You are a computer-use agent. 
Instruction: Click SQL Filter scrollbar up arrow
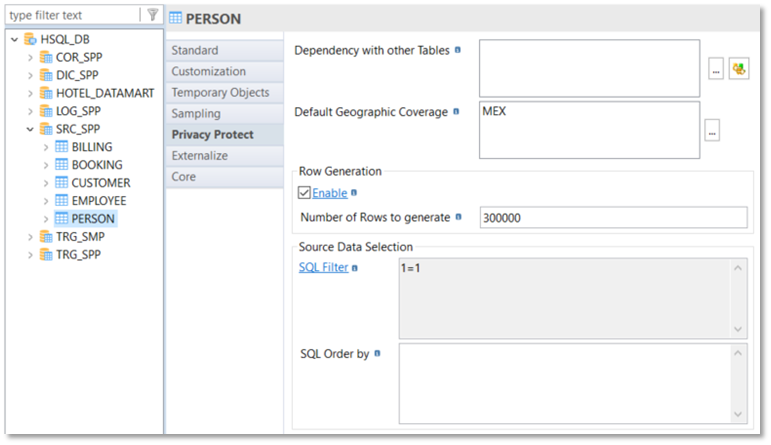click(738, 268)
